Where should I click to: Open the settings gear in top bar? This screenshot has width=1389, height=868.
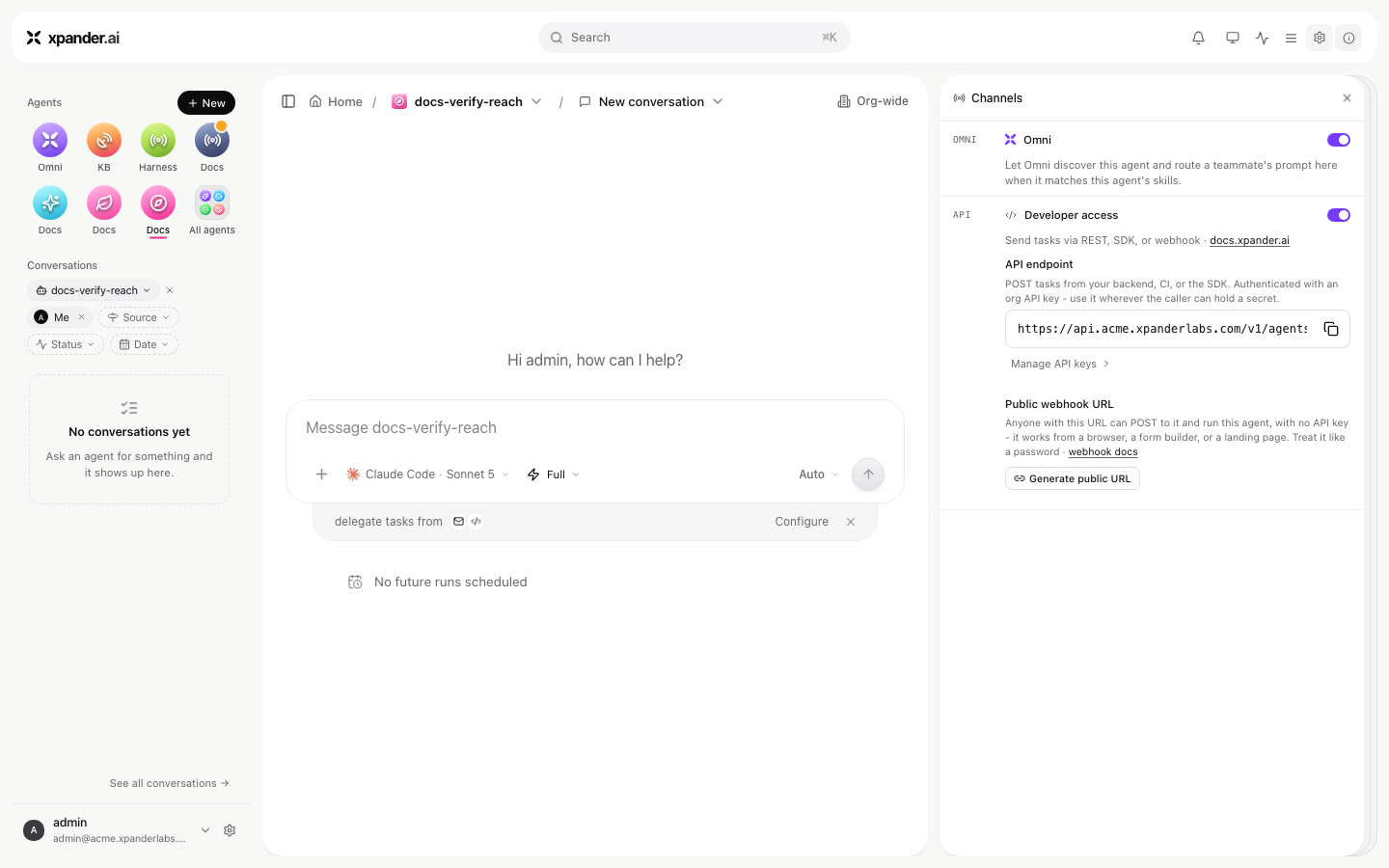point(1320,38)
